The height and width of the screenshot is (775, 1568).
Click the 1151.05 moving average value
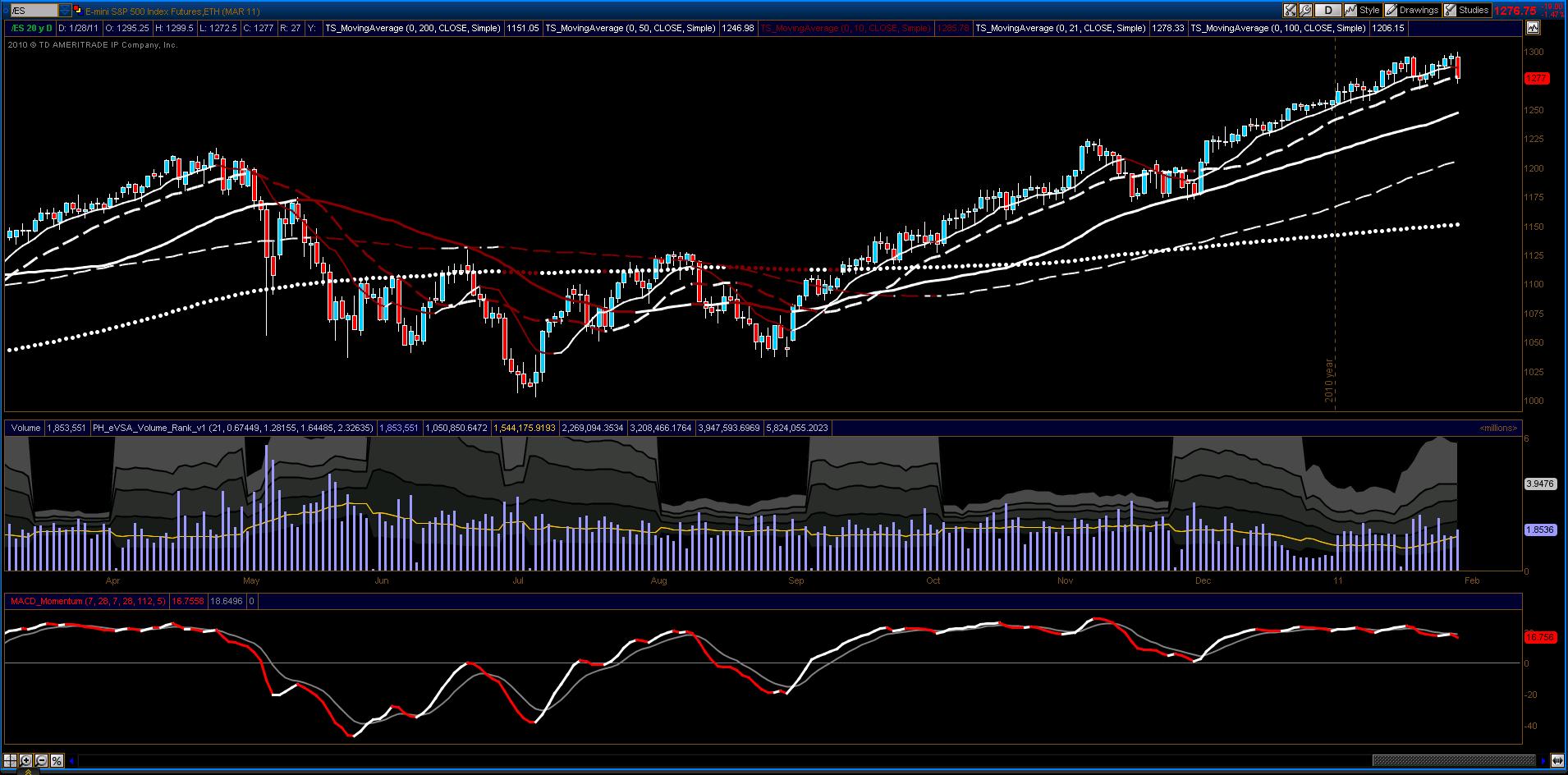pyautogui.click(x=523, y=28)
